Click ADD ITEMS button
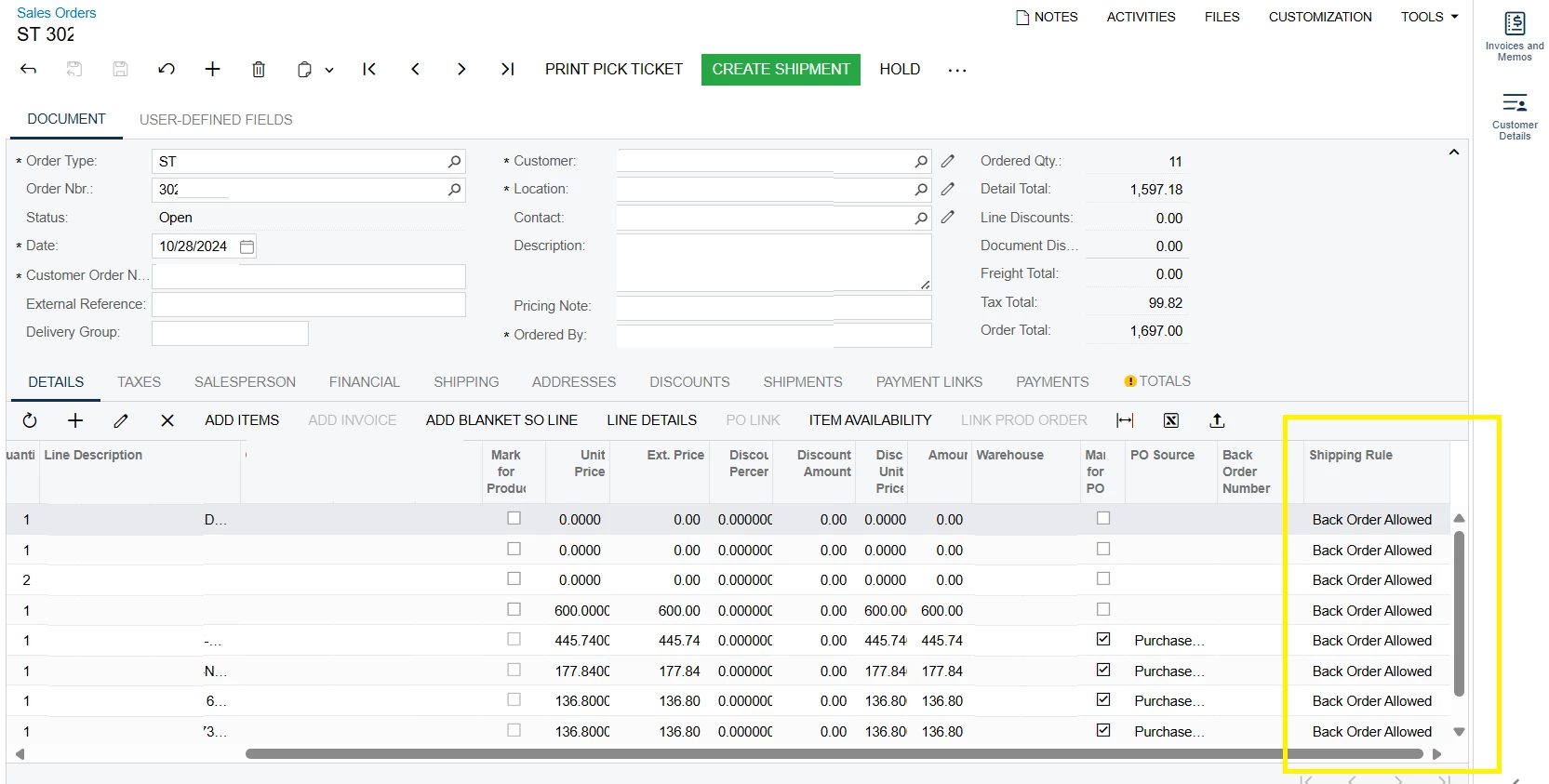Viewport: 1549px width, 784px height. pyautogui.click(x=242, y=420)
